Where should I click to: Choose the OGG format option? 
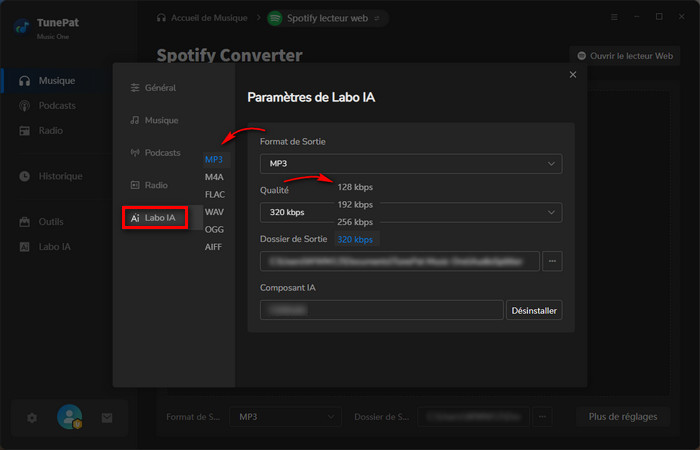(214, 229)
